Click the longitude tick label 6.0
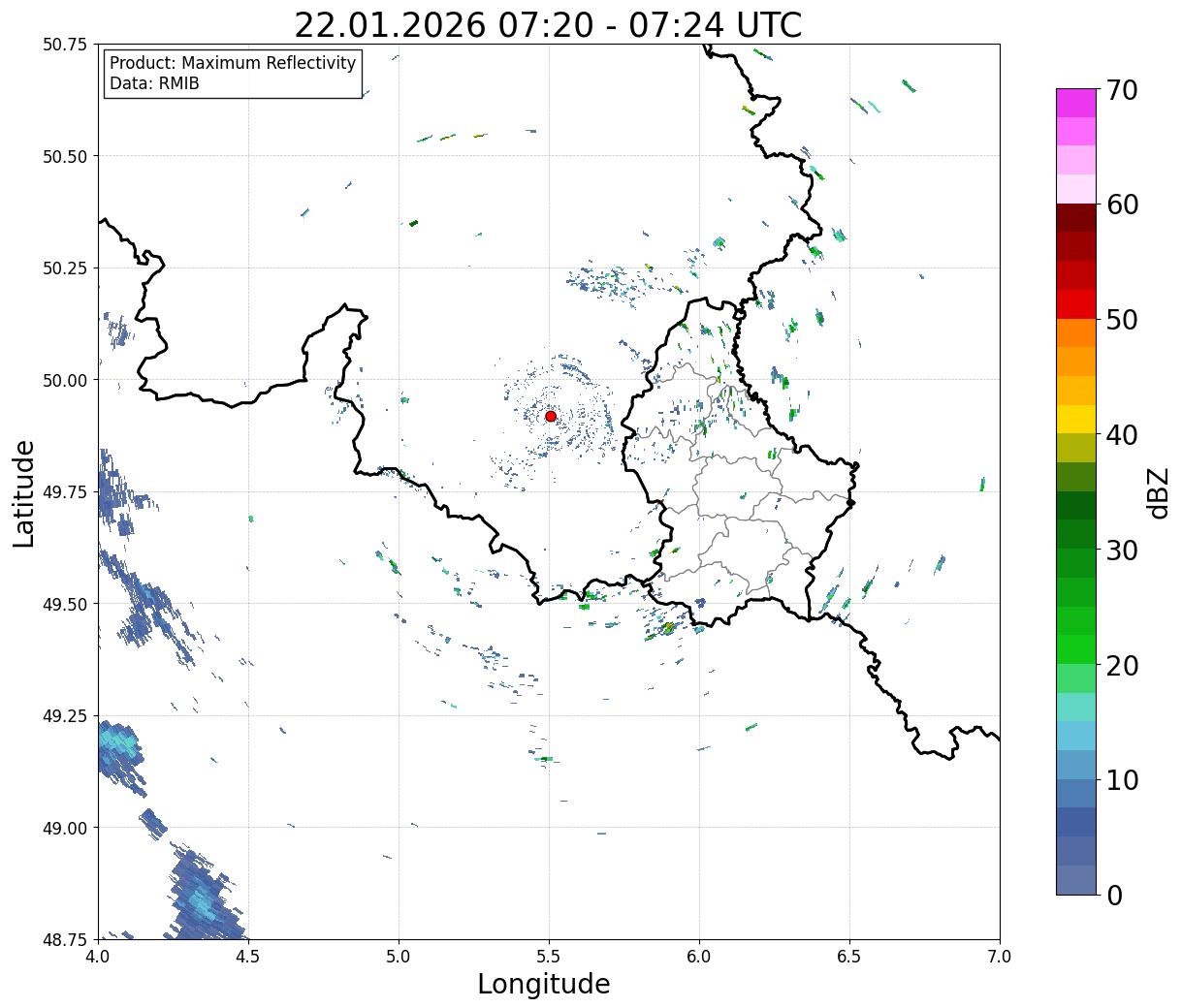The height and width of the screenshot is (1008, 1182). point(699,957)
